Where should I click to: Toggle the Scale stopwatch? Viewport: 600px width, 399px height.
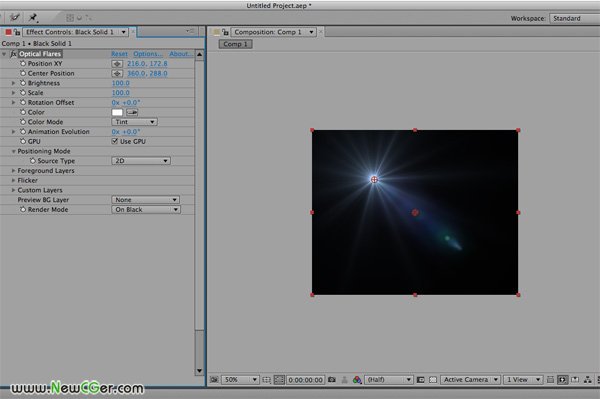[23, 93]
